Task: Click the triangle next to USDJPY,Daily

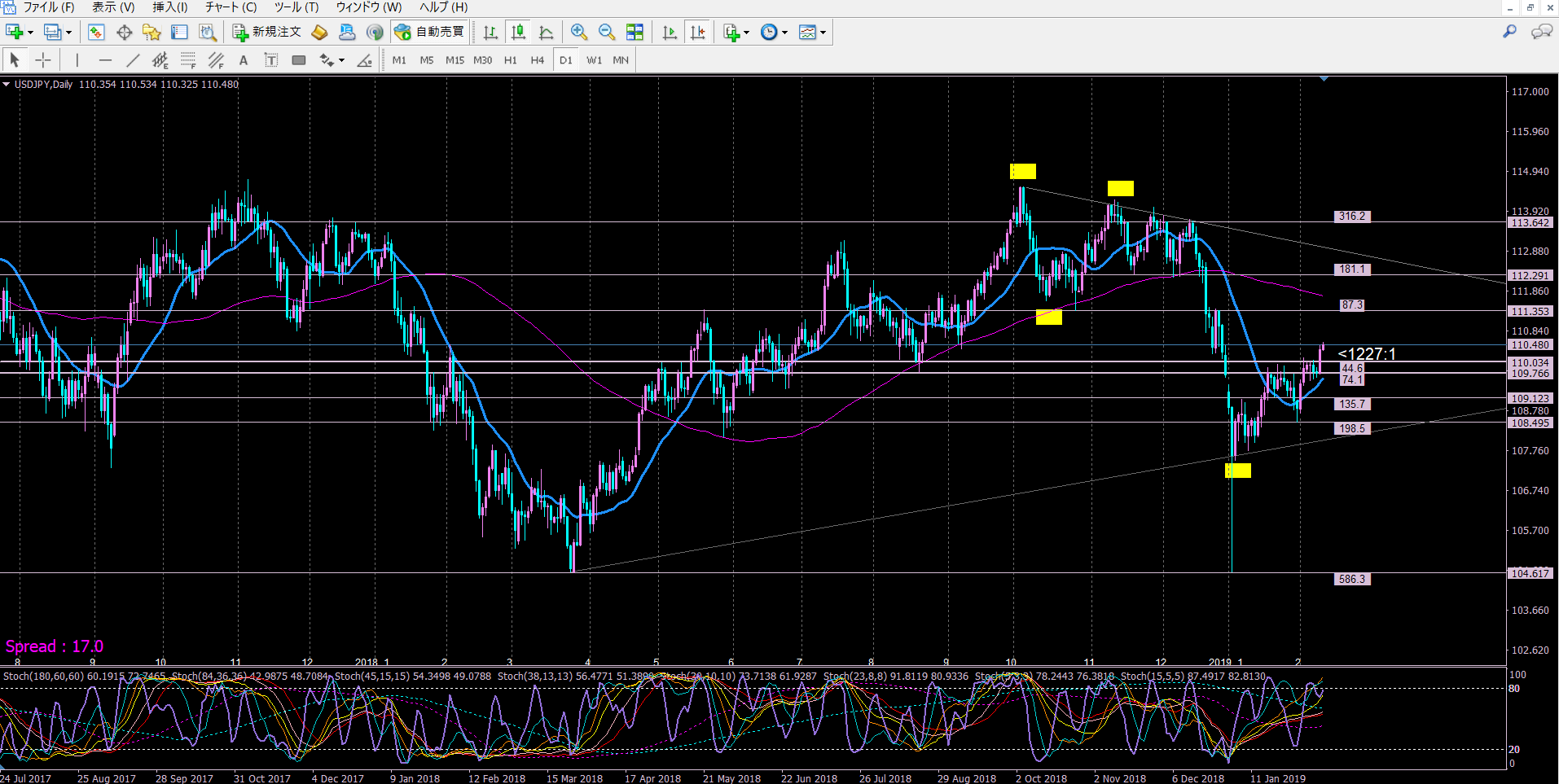Action: (6, 84)
